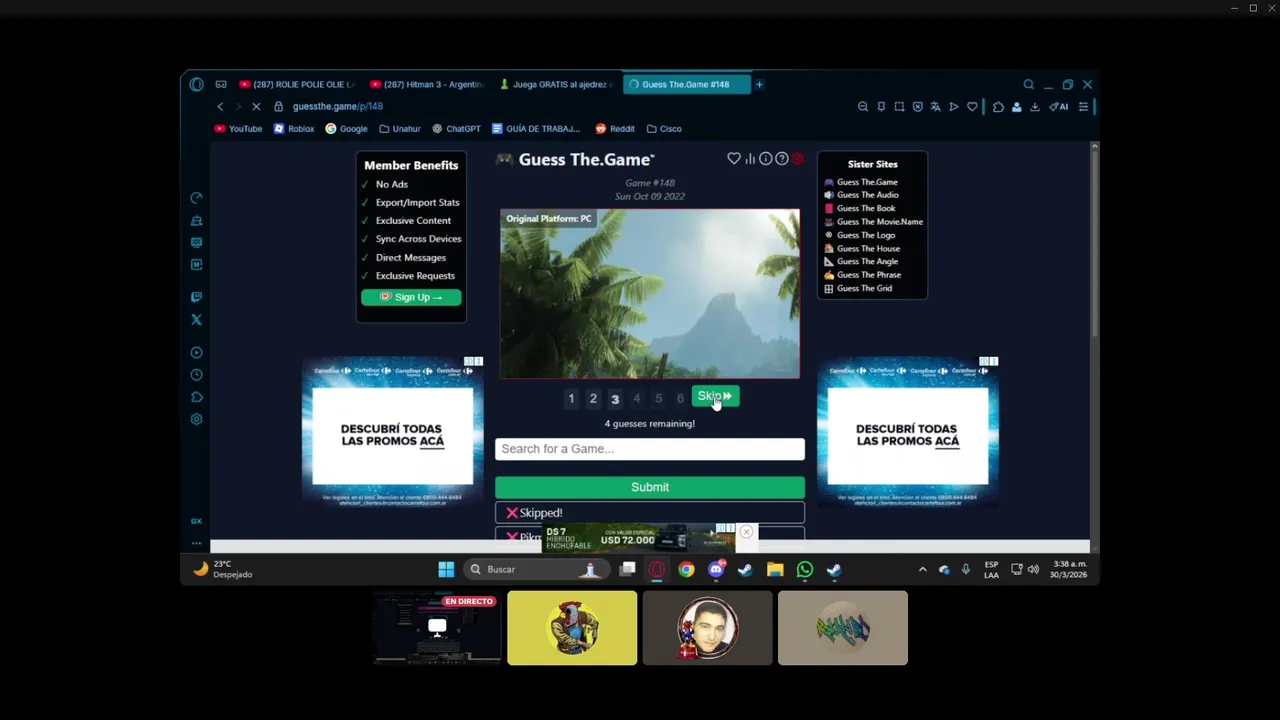Select screenshot number 2
Viewport: 1280px width, 720px height.
pos(593,398)
